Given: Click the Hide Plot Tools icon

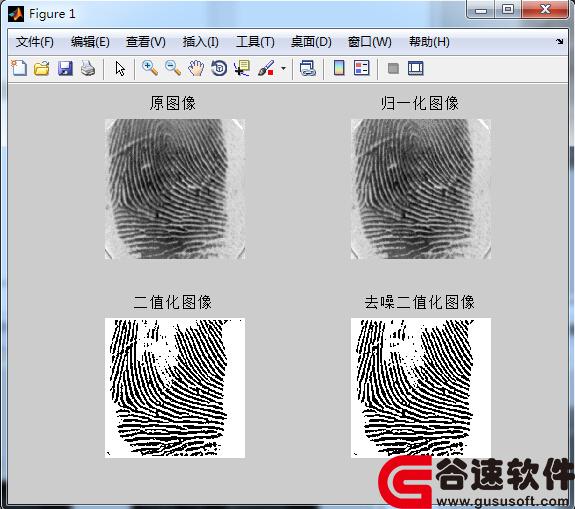Looking at the screenshot, I should tap(393, 68).
